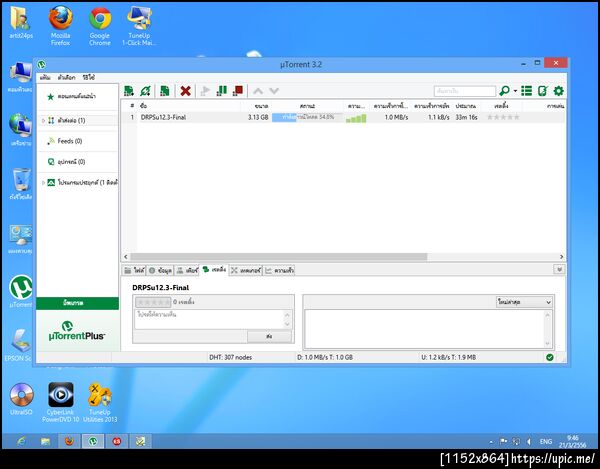Viewport: 600px width, 469px height.
Task: Open CyberLink PowerDVD 10 desktop icon
Action: coord(60,402)
